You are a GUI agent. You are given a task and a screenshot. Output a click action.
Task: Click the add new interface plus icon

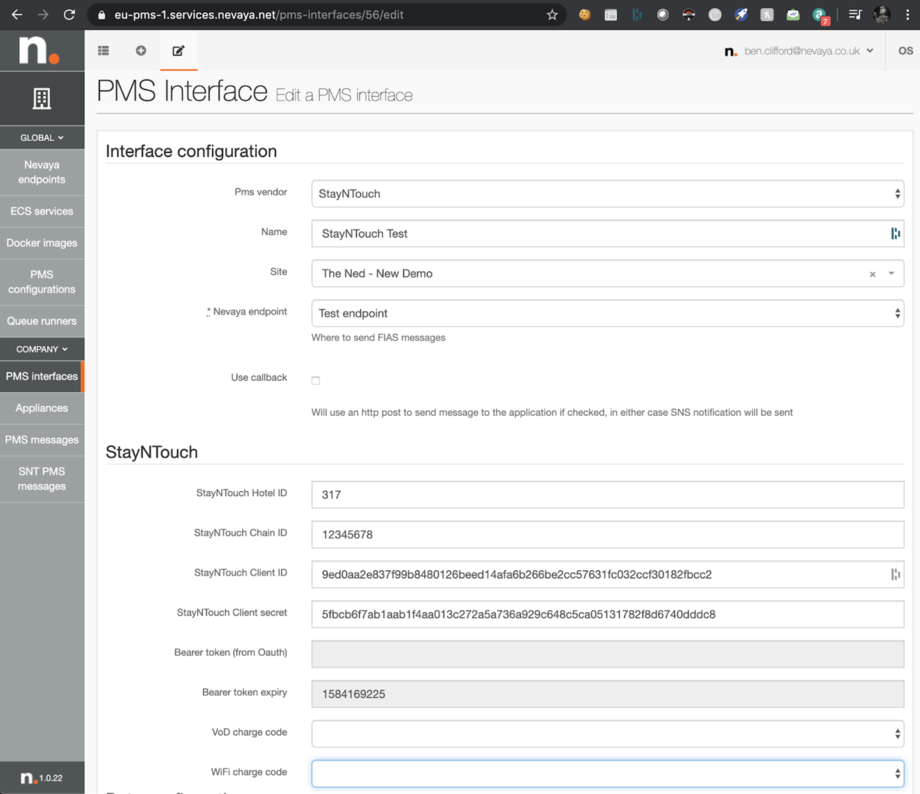(x=141, y=50)
